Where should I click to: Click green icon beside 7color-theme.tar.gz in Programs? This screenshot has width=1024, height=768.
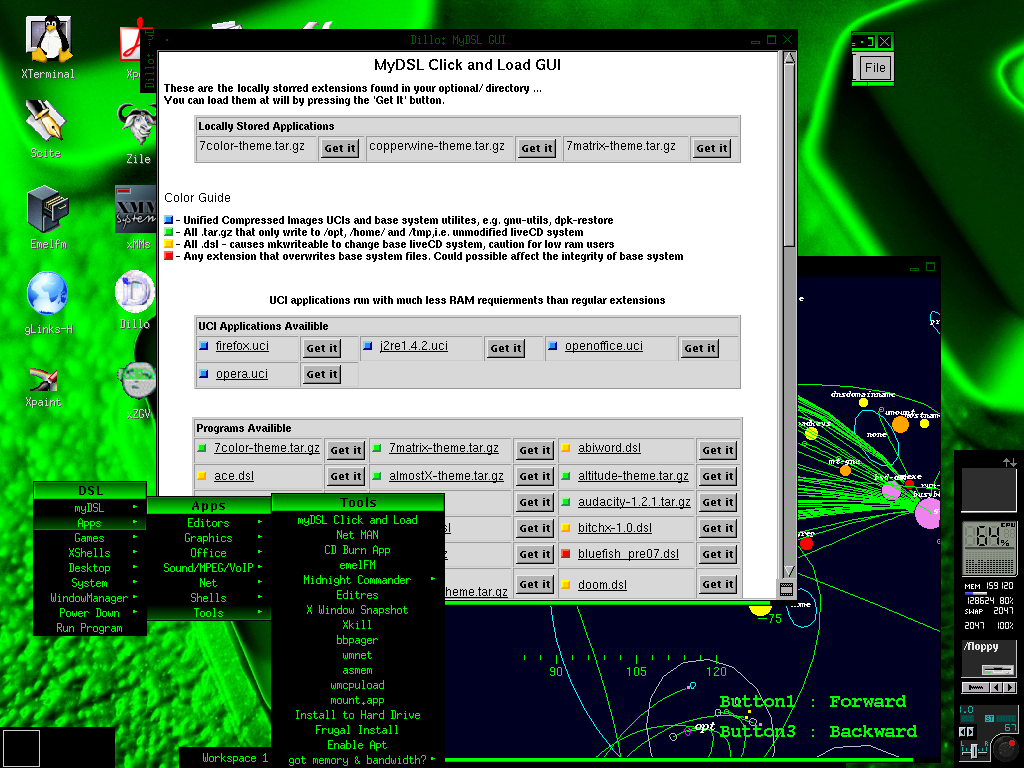[202, 448]
